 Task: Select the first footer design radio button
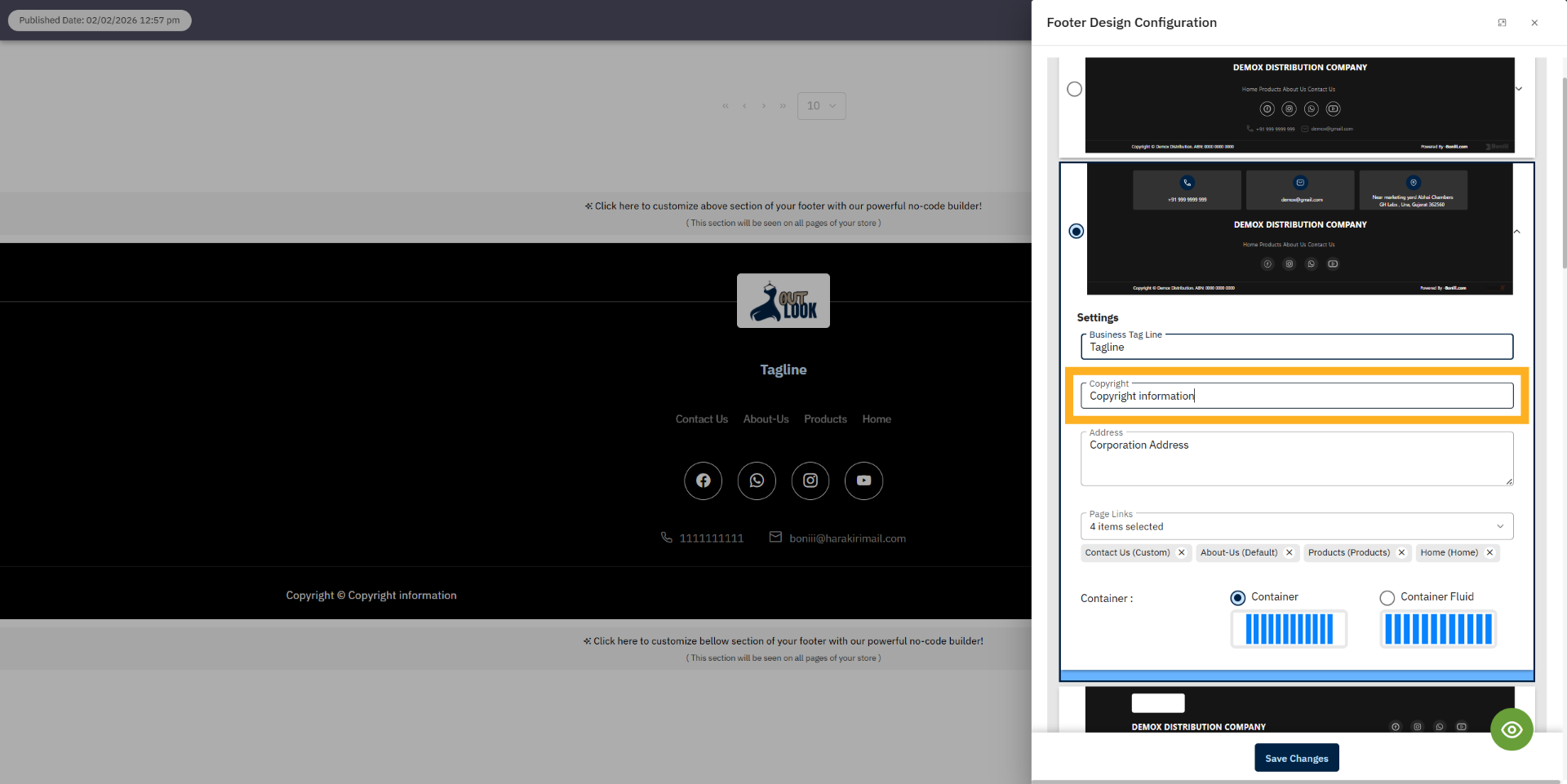(x=1074, y=89)
